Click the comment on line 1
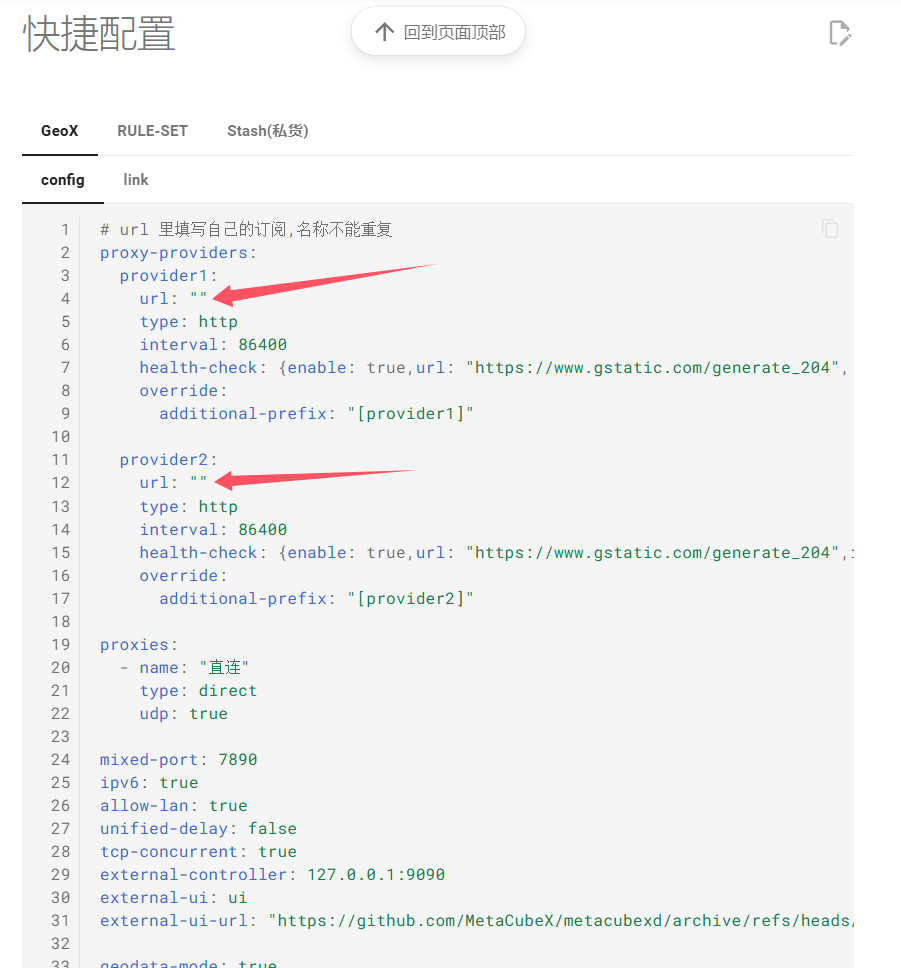 coord(246,230)
